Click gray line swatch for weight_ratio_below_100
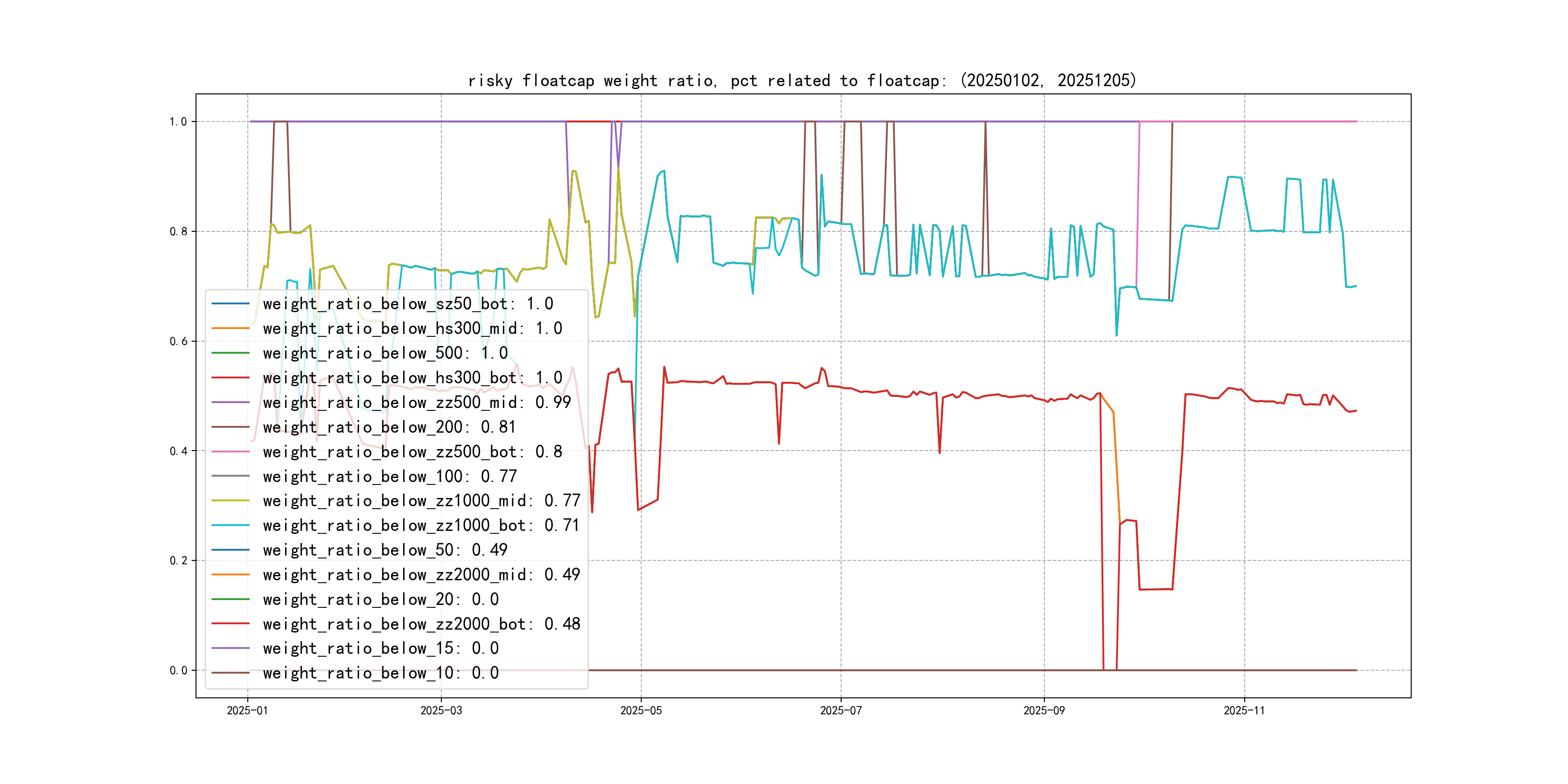 tap(230, 477)
